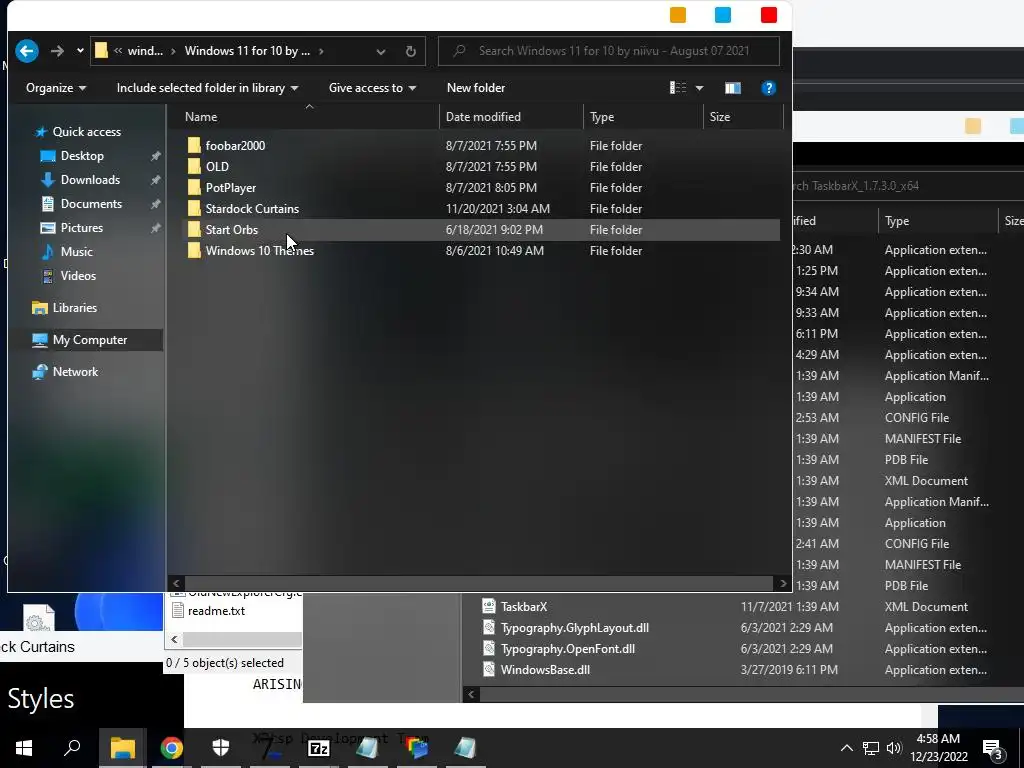Sort by the Size column header
The height and width of the screenshot is (768, 1024).
click(x=720, y=117)
